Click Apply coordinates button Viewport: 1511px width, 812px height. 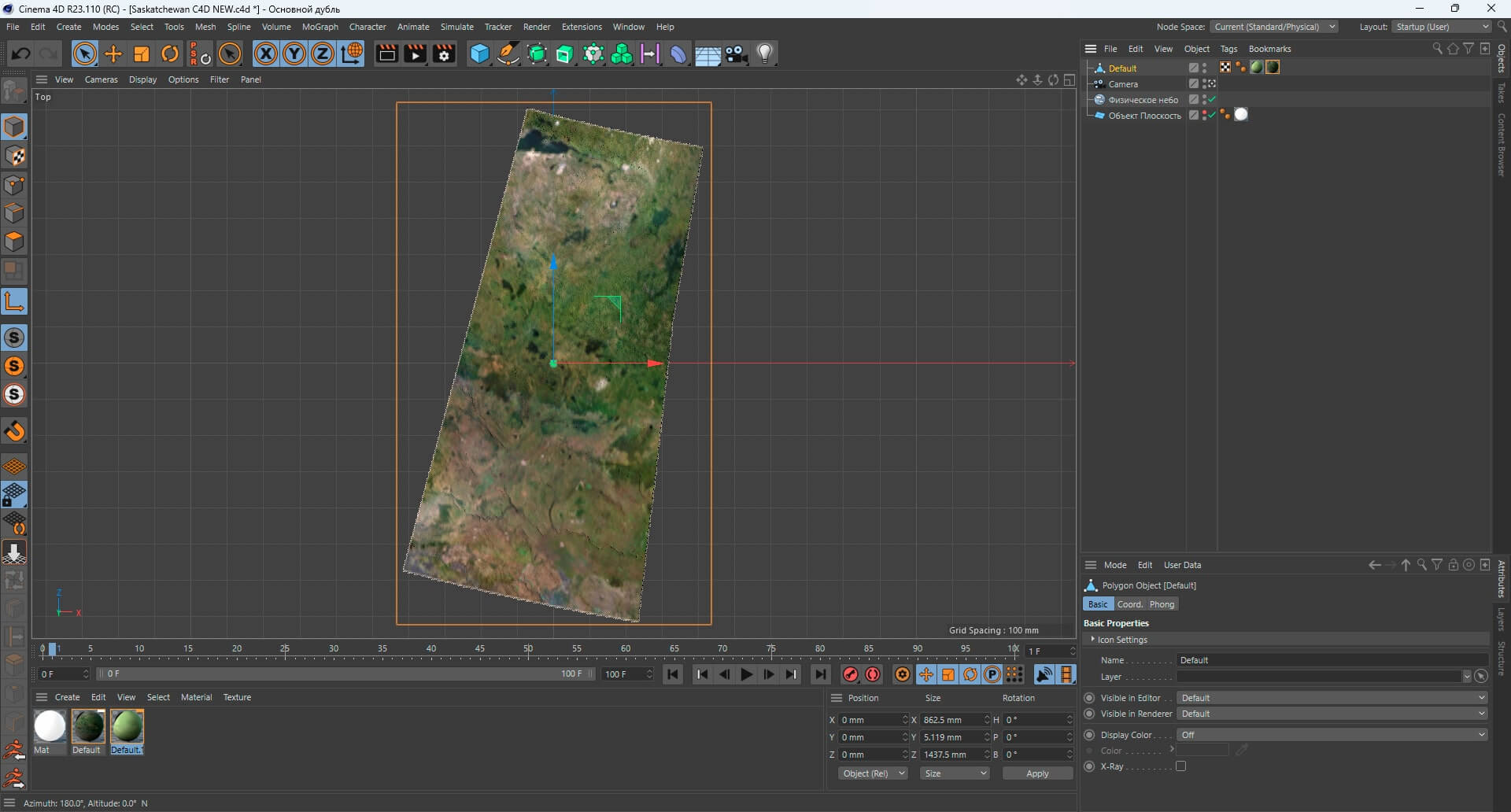[1037, 773]
